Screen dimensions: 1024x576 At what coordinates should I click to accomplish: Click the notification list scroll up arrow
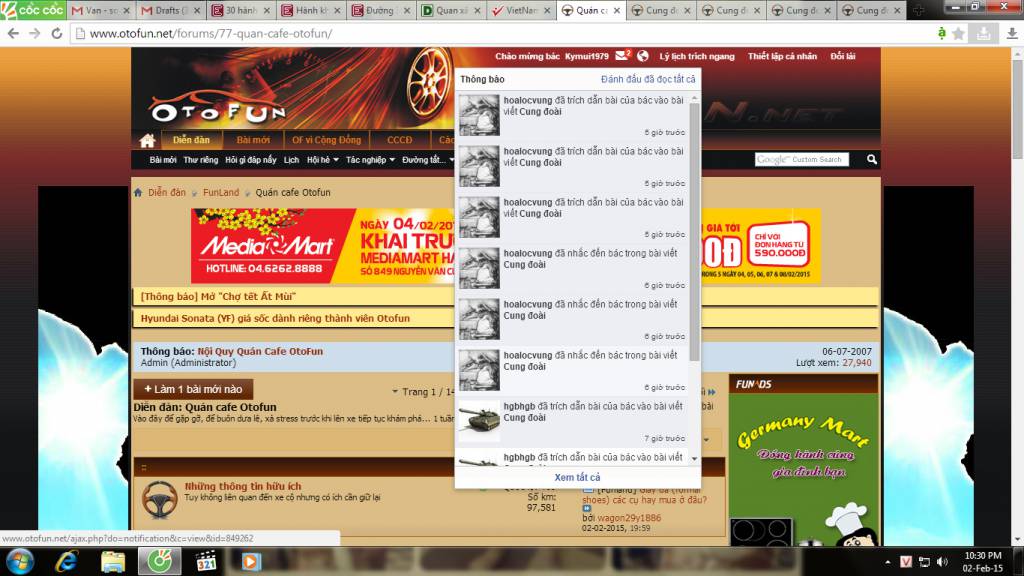[x=694, y=98]
